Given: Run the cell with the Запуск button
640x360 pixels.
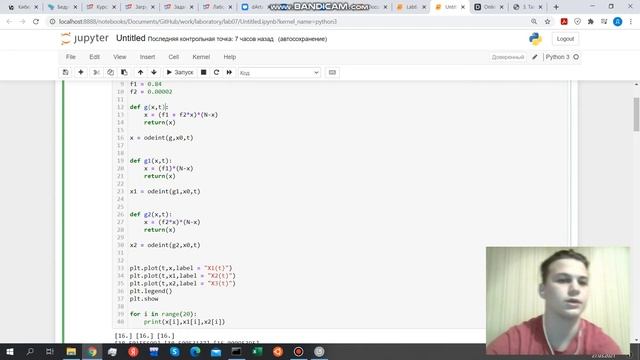Looking at the screenshot, I should (180, 72).
